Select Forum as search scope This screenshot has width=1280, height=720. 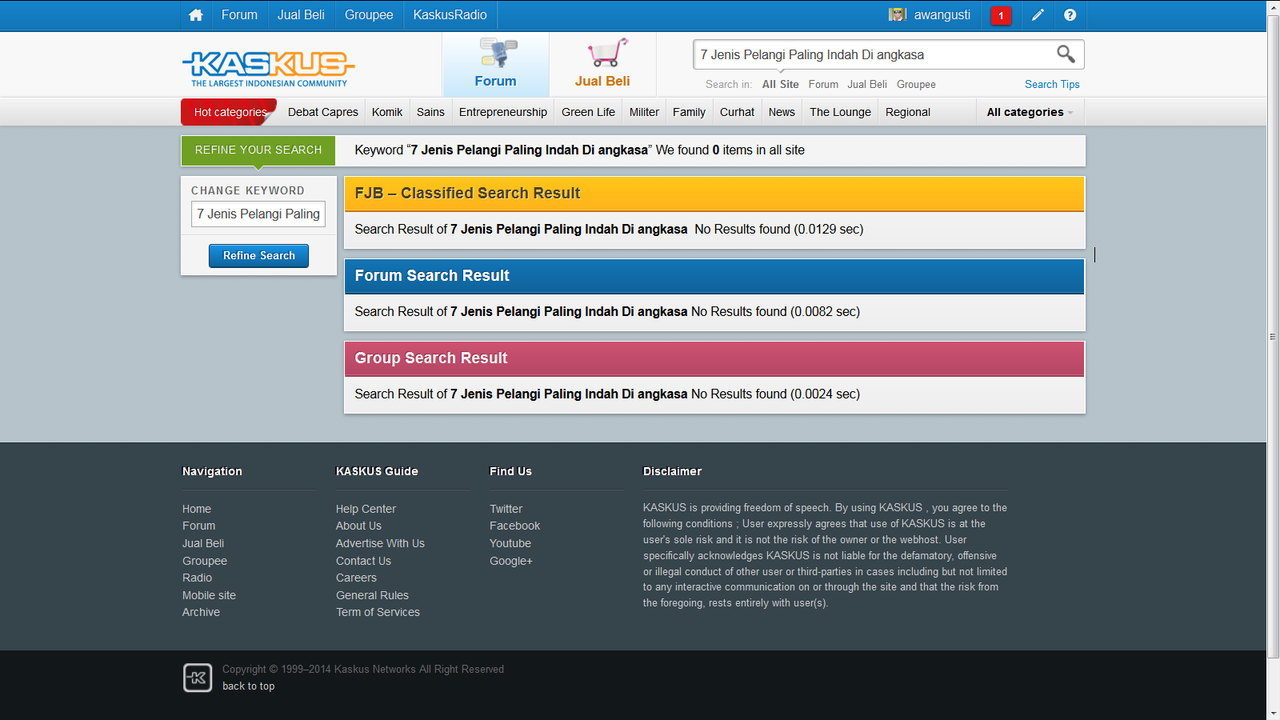click(x=823, y=84)
